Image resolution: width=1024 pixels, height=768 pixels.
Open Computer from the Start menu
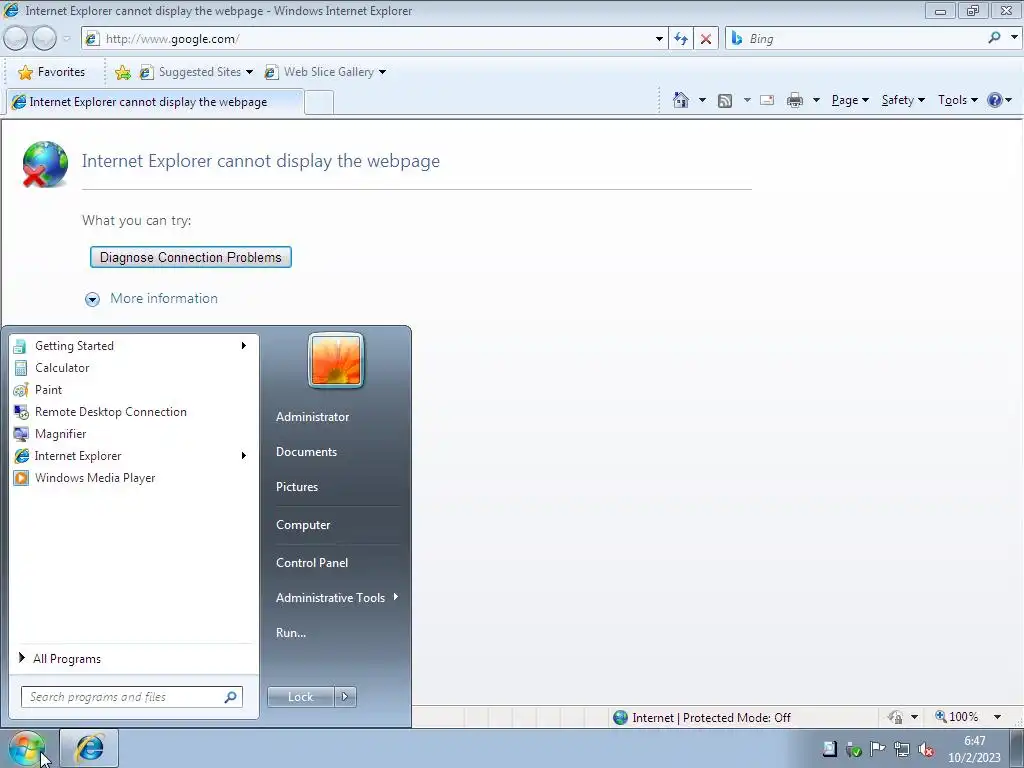(x=303, y=525)
